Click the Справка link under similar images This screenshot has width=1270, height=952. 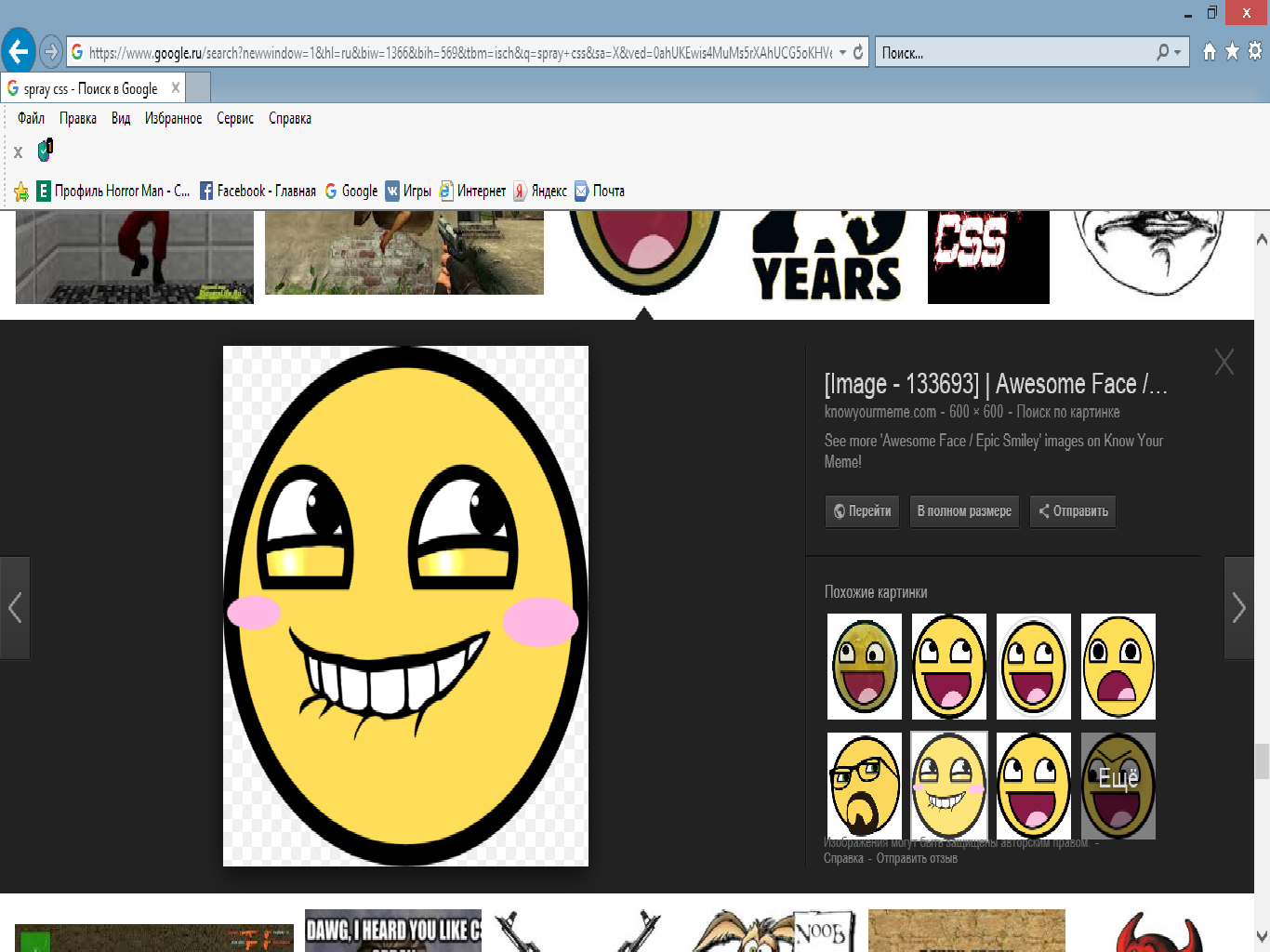point(843,858)
